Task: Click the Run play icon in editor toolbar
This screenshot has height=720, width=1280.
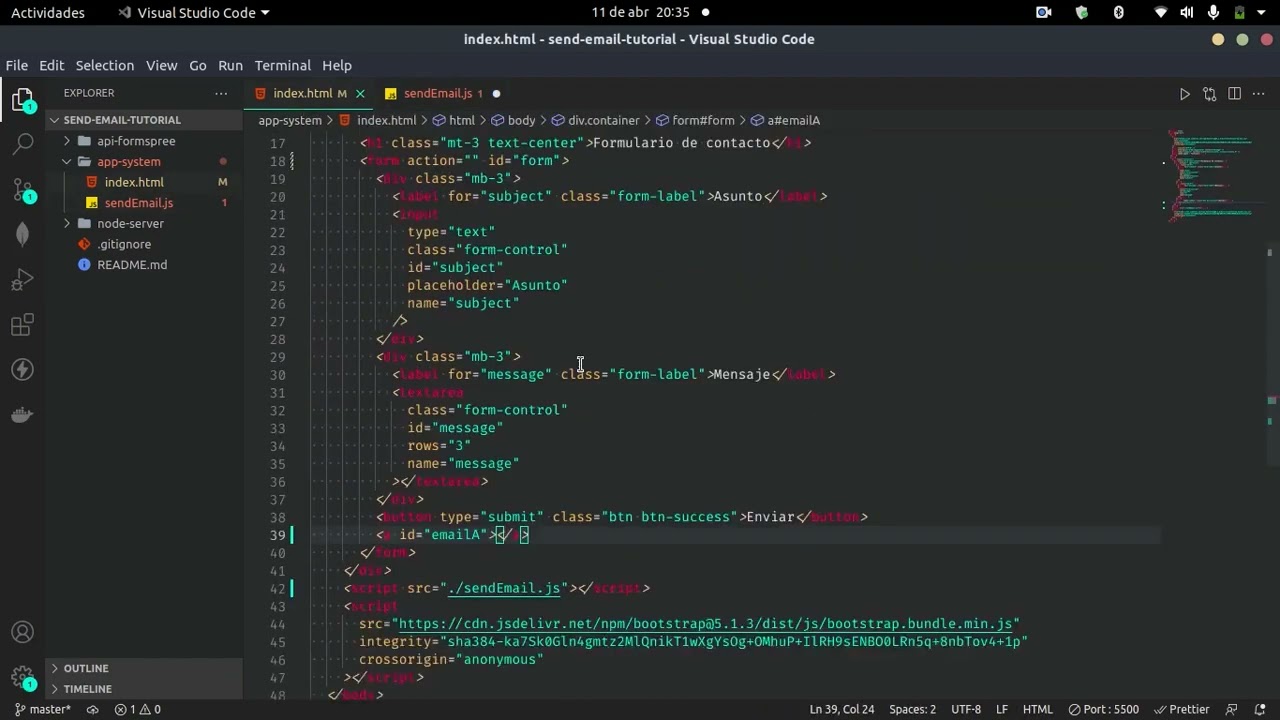Action: [x=1185, y=94]
